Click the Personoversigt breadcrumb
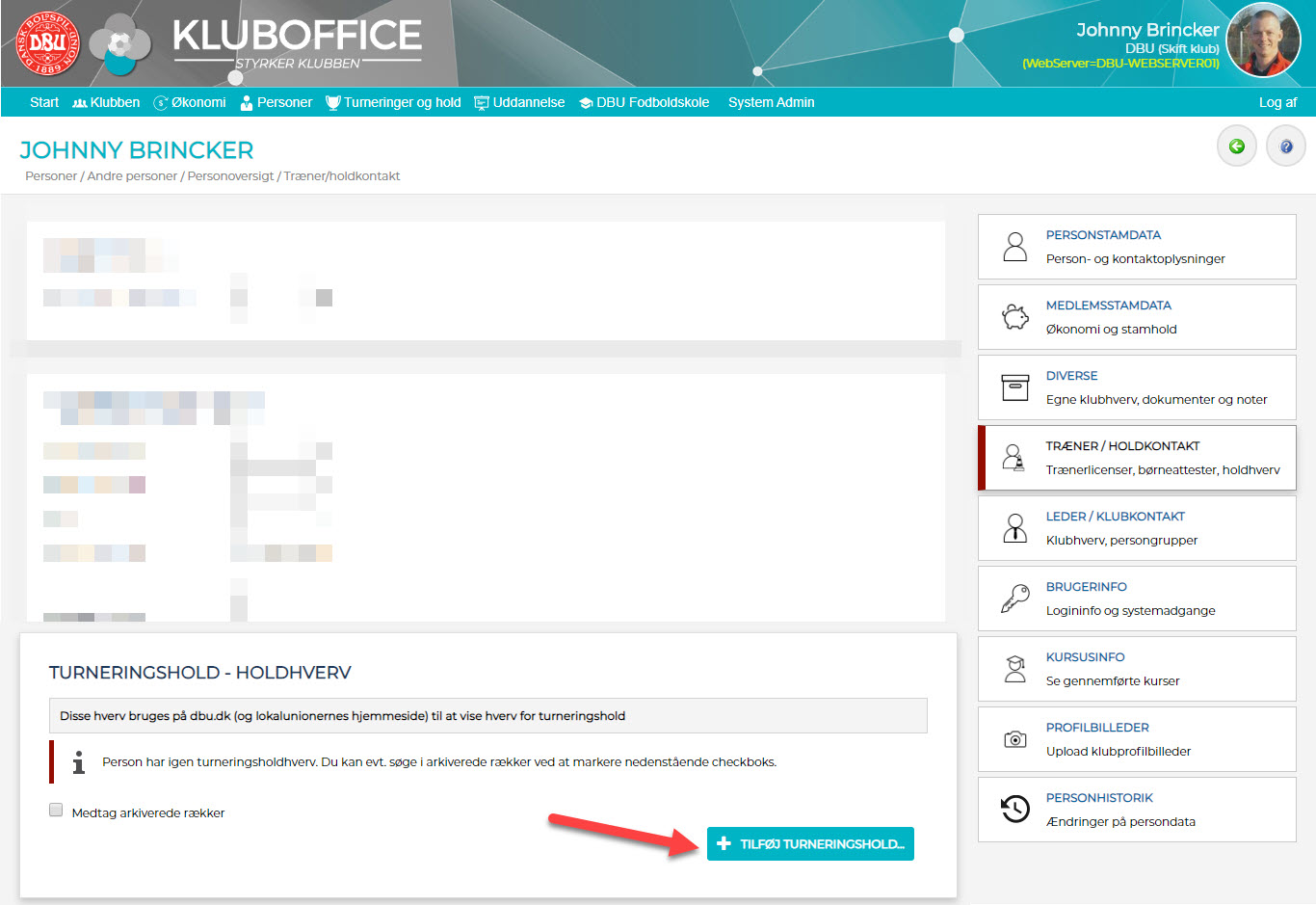The width and height of the screenshot is (1316, 905). tap(230, 176)
